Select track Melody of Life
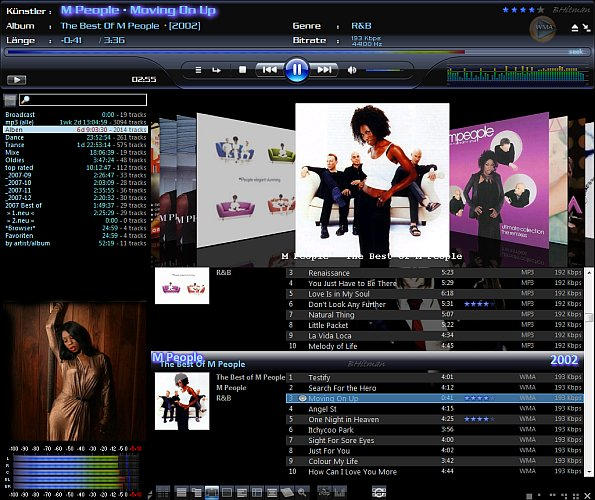 [x=434, y=346]
